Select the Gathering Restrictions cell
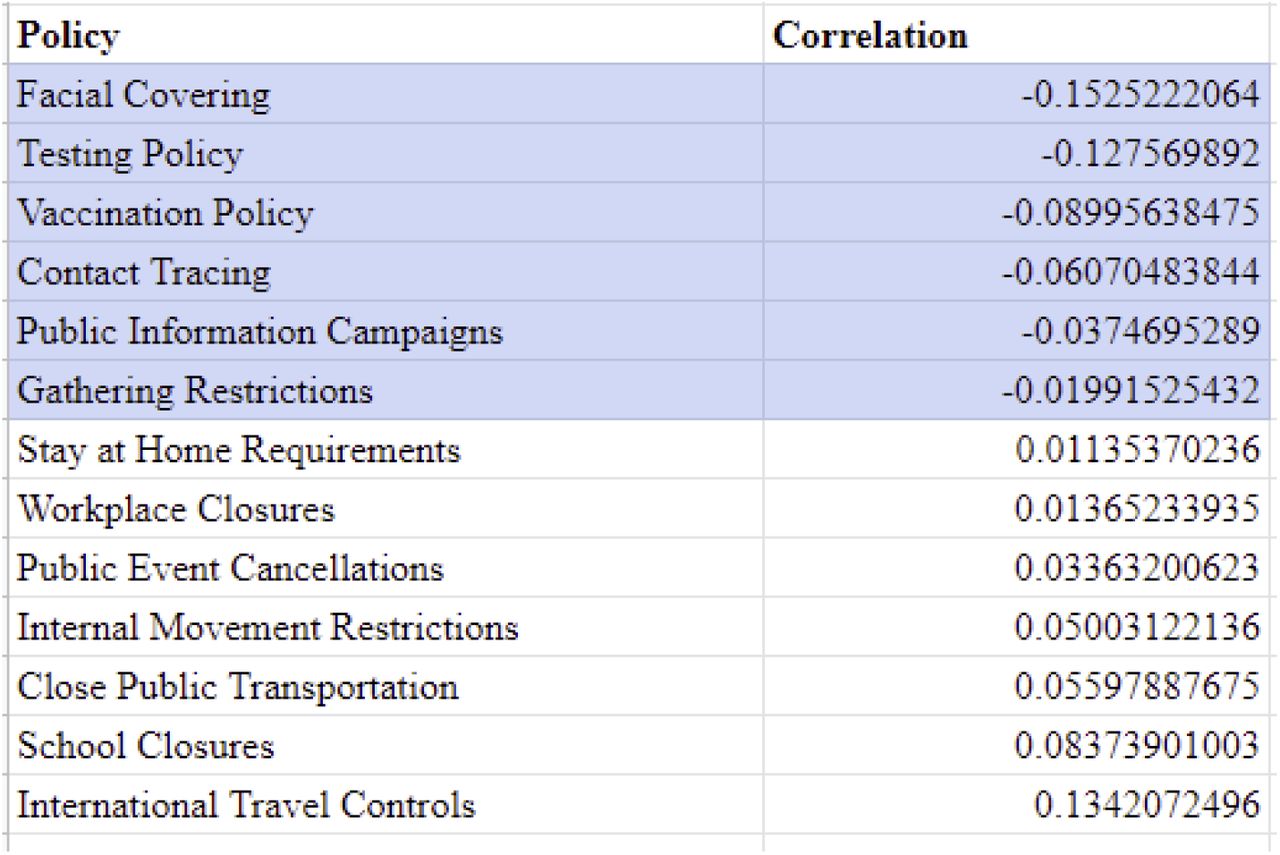Viewport: 1280px width, 855px height. (386, 390)
